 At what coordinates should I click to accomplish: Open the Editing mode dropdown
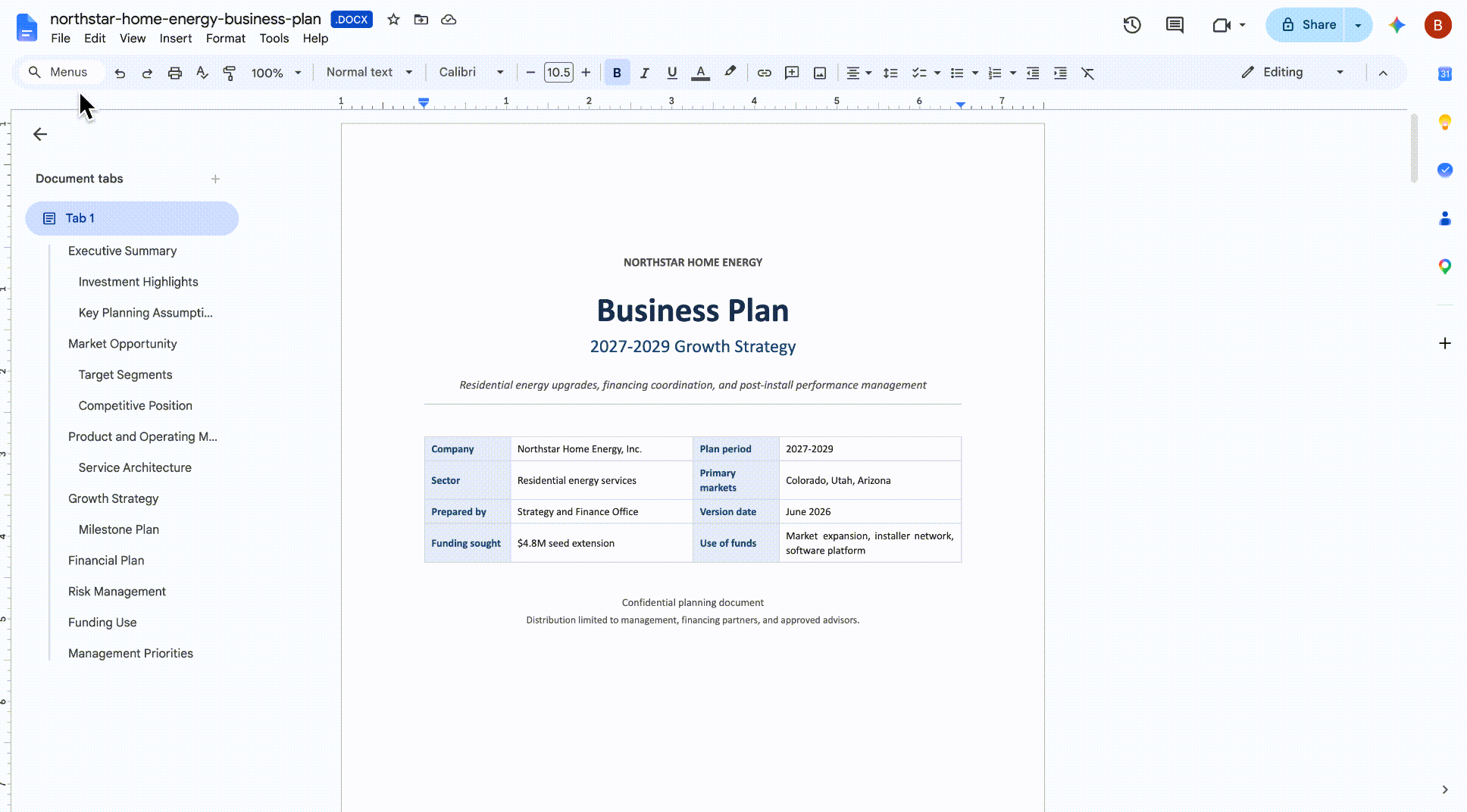pos(1293,72)
